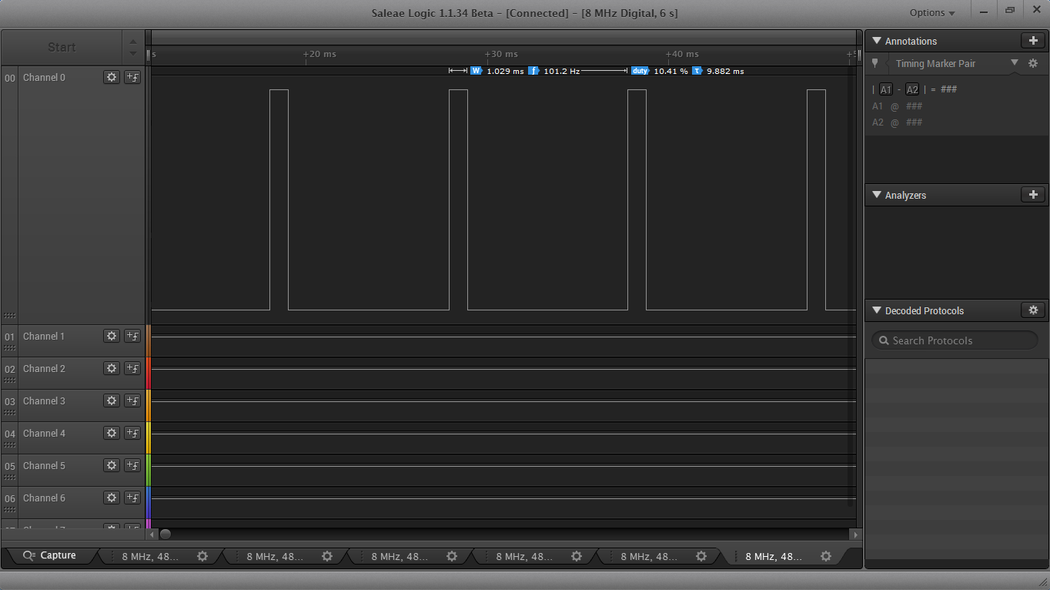Select the first '8 MHz, 48...' tab
The height and width of the screenshot is (590, 1050).
pyautogui.click(x=150, y=556)
